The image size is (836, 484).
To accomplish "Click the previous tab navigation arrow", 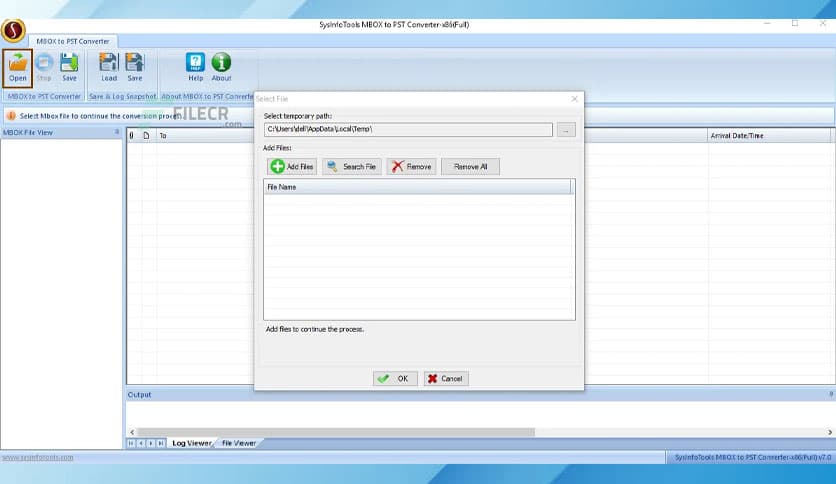I will click(x=141, y=443).
